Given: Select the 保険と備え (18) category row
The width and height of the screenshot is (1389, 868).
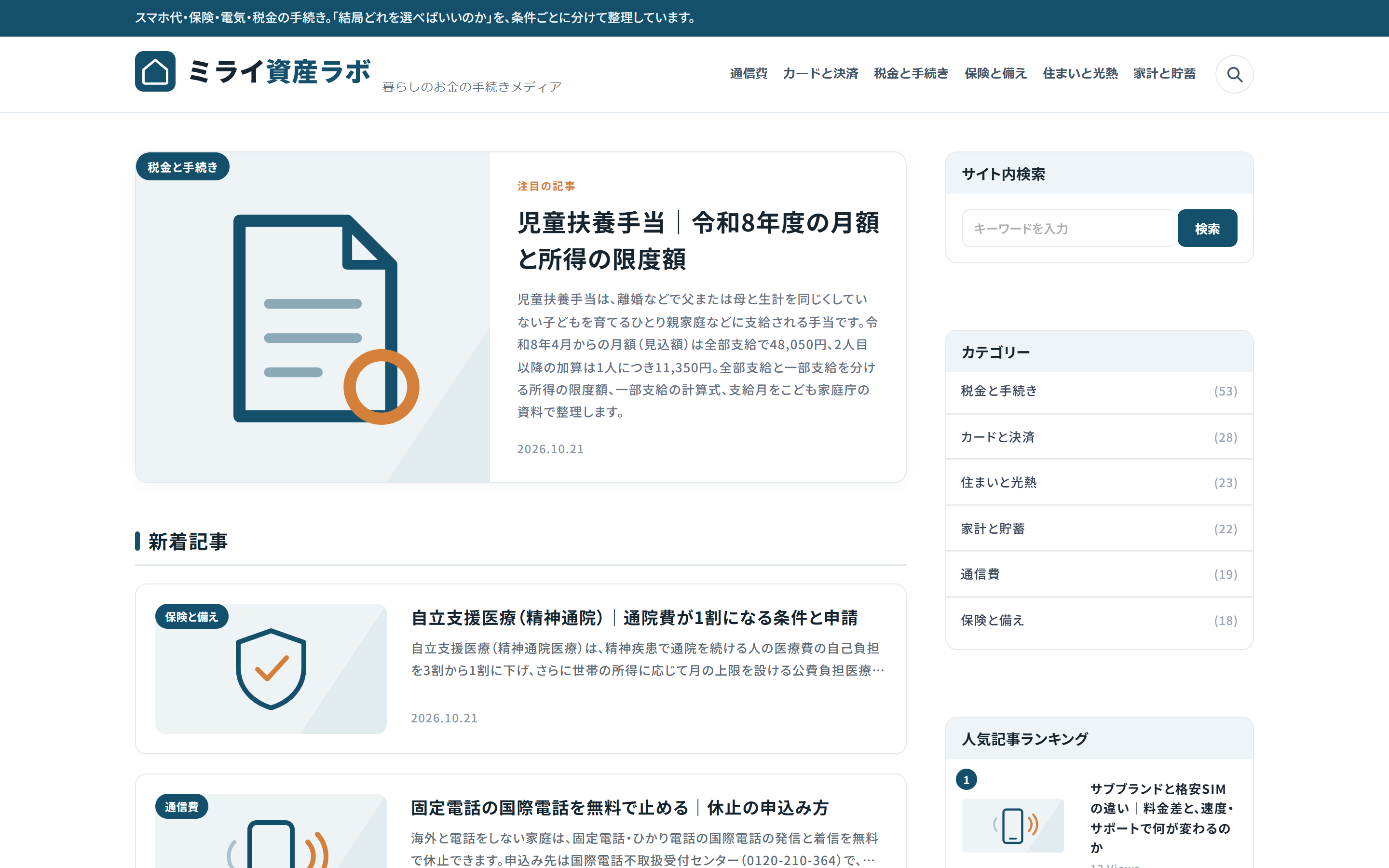Looking at the screenshot, I should click(1099, 621).
